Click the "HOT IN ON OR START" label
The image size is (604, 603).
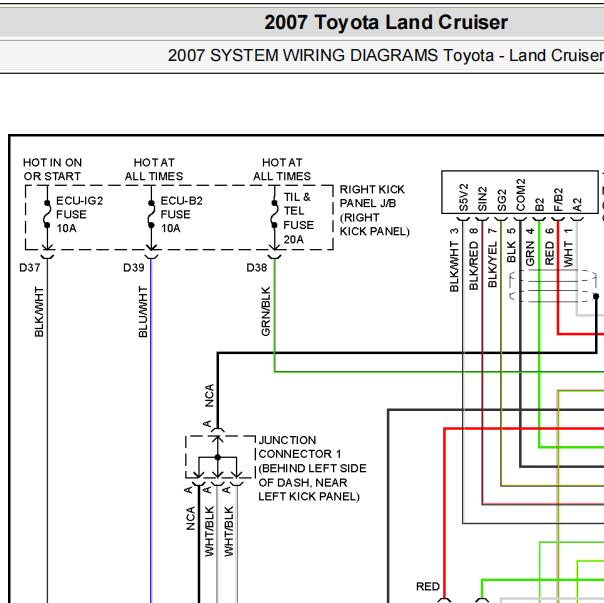[x=52, y=169]
